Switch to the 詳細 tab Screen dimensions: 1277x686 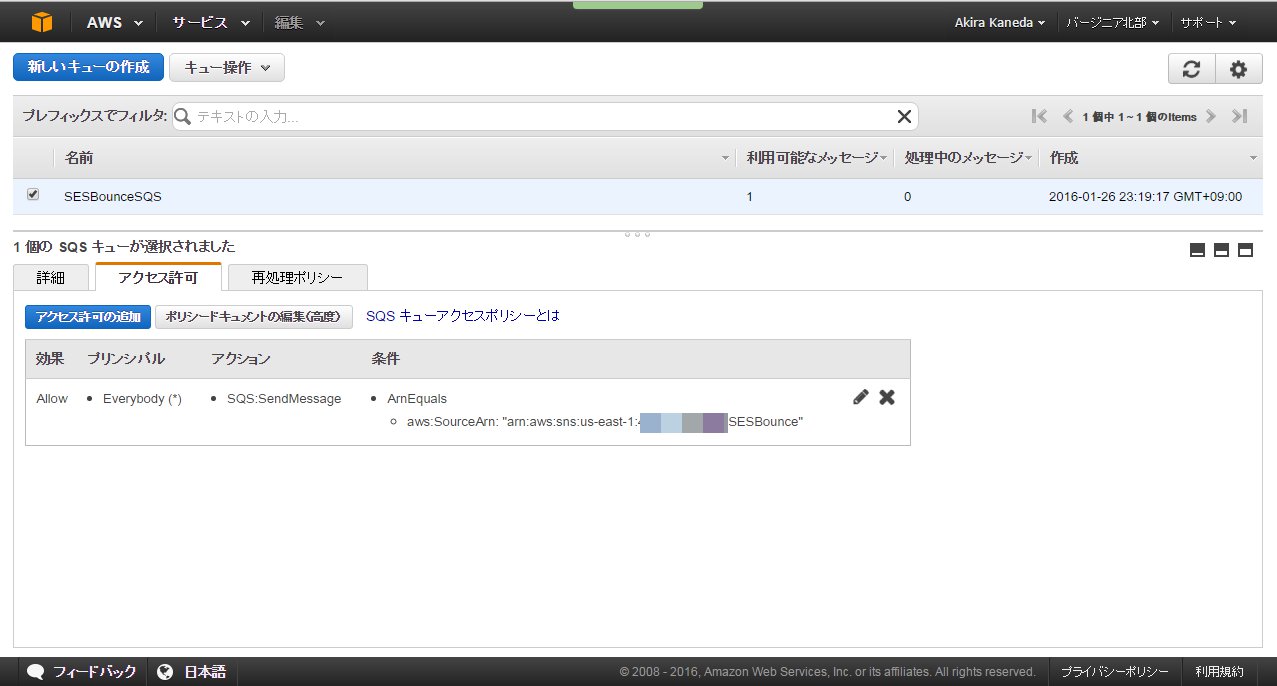point(50,277)
